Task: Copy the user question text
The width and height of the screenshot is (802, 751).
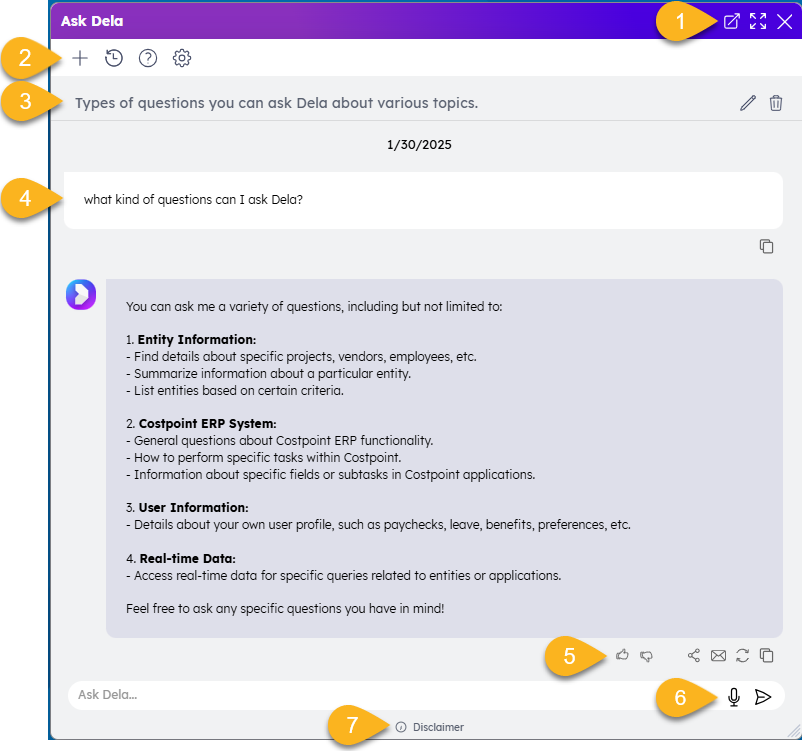Action: (766, 246)
